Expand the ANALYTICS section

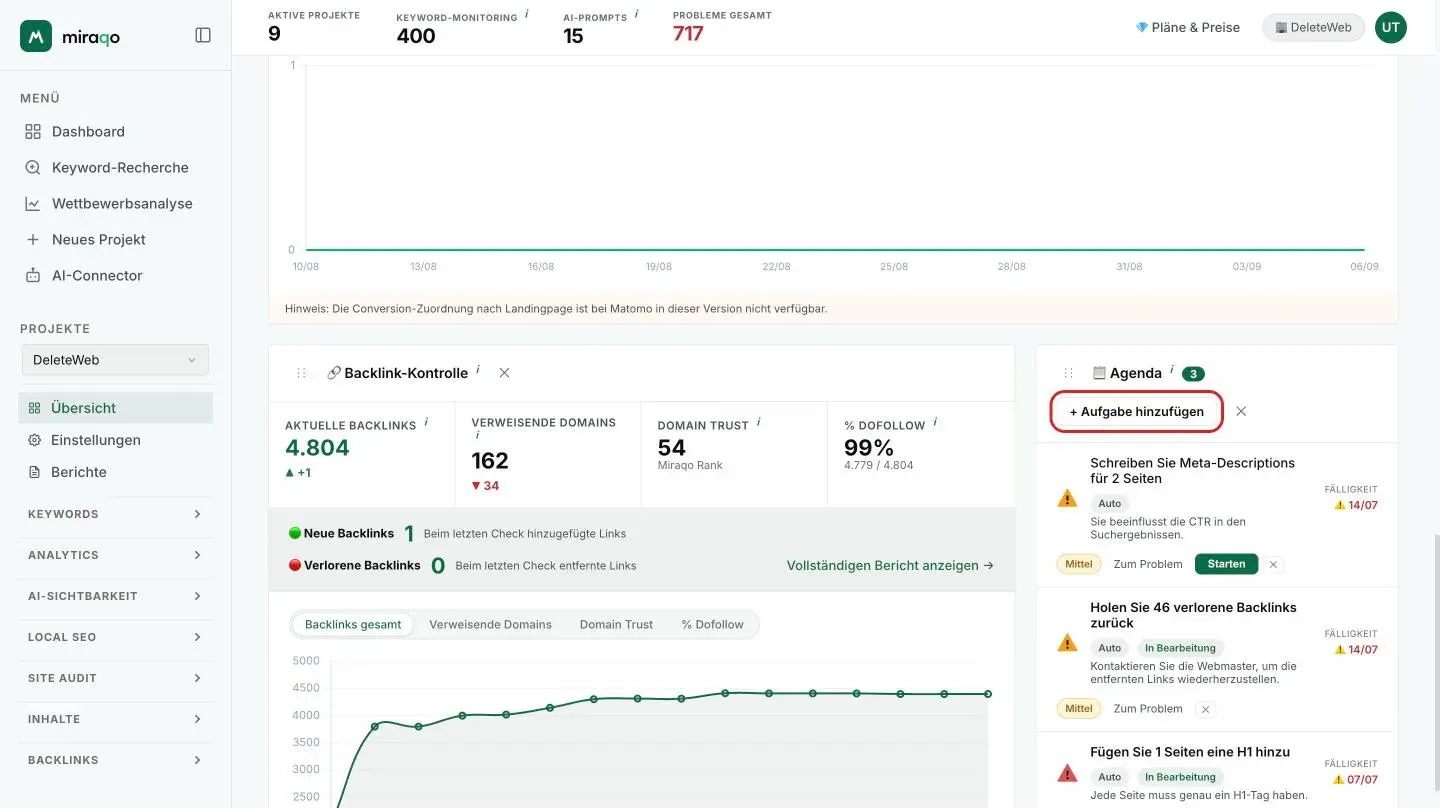[x=115, y=555]
